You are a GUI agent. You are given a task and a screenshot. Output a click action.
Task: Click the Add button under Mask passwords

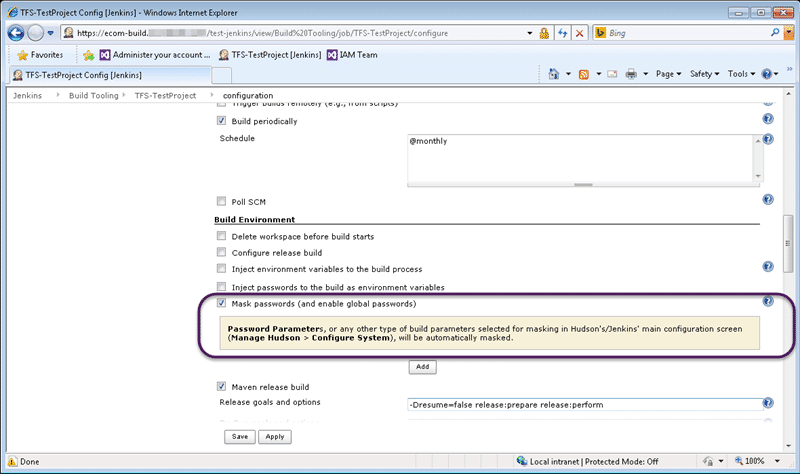coord(422,367)
